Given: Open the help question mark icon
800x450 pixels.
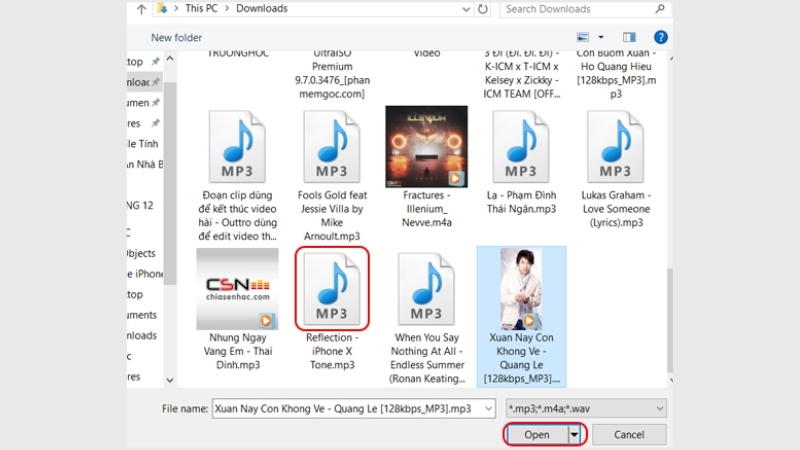Looking at the screenshot, I should pyautogui.click(x=660, y=37).
